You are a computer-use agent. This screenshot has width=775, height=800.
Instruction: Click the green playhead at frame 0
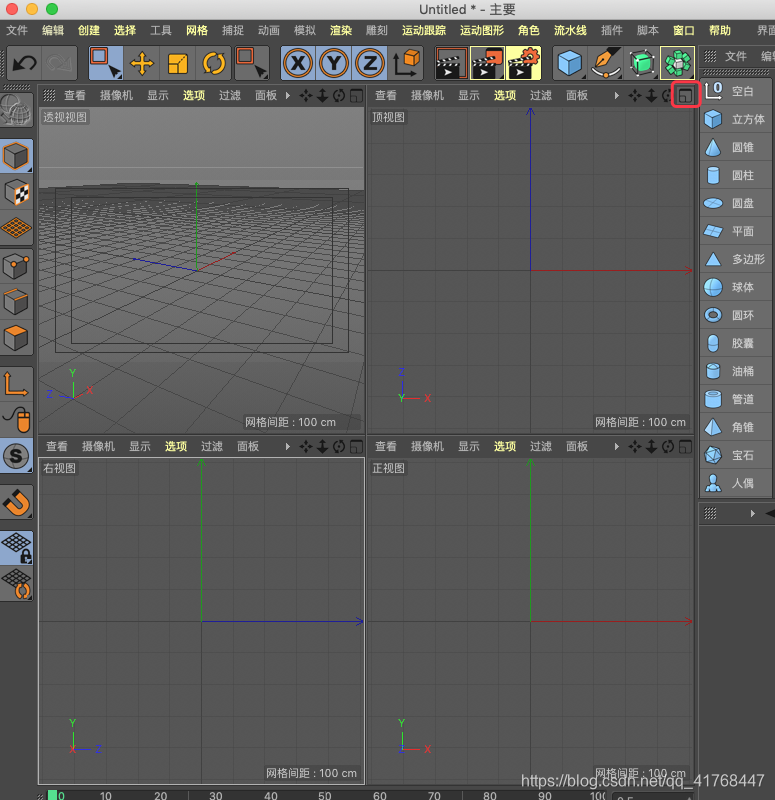pyautogui.click(x=53, y=795)
